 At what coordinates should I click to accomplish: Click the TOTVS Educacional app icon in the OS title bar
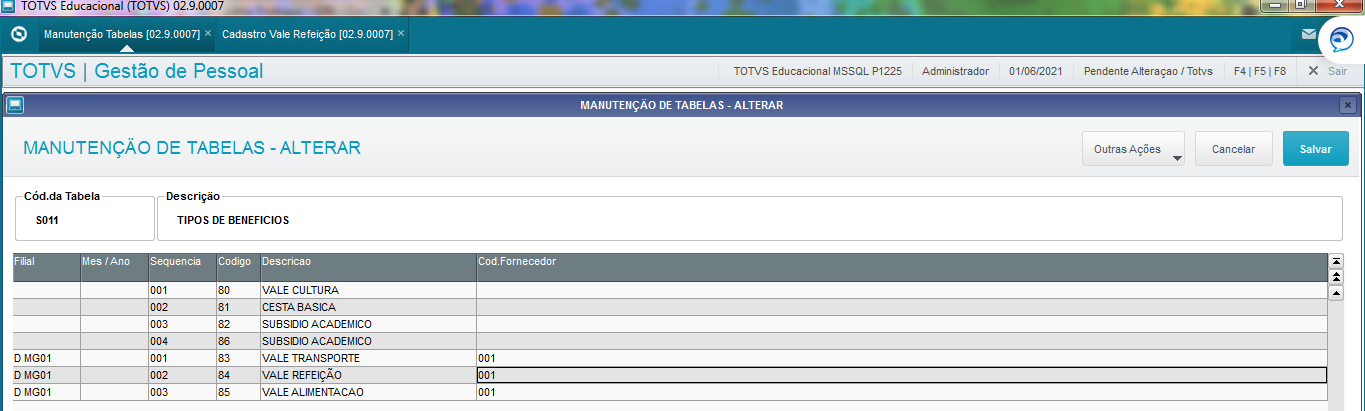(x=8, y=6)
